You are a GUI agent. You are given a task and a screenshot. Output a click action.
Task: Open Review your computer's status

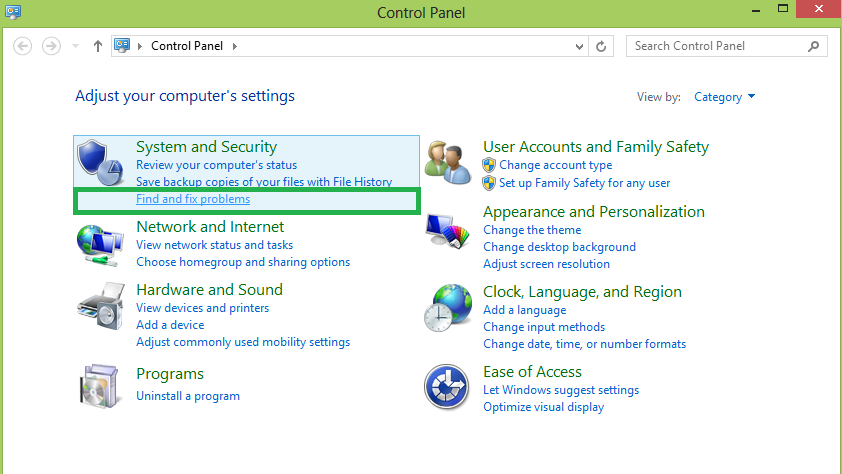(x=216, y=165)
